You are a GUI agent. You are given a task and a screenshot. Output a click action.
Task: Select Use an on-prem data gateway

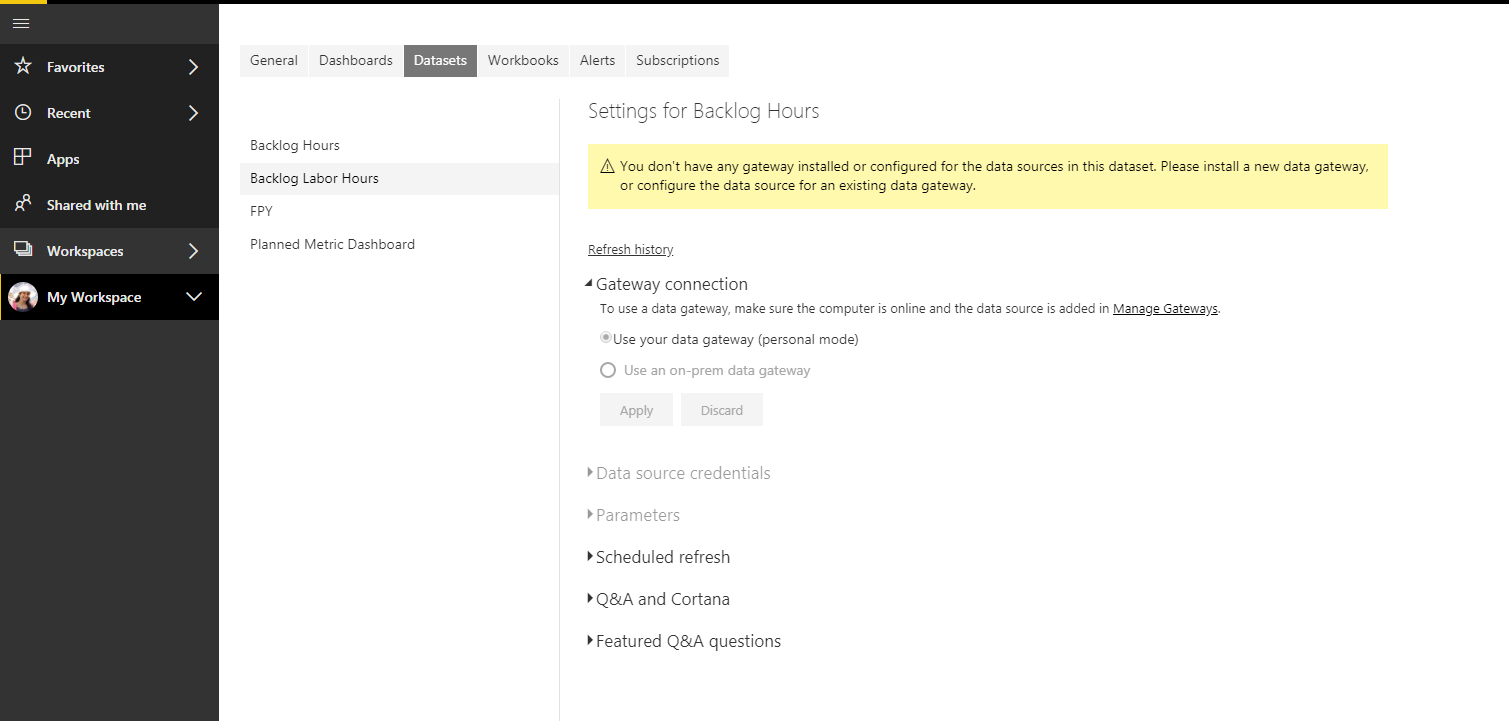[608, 370]
